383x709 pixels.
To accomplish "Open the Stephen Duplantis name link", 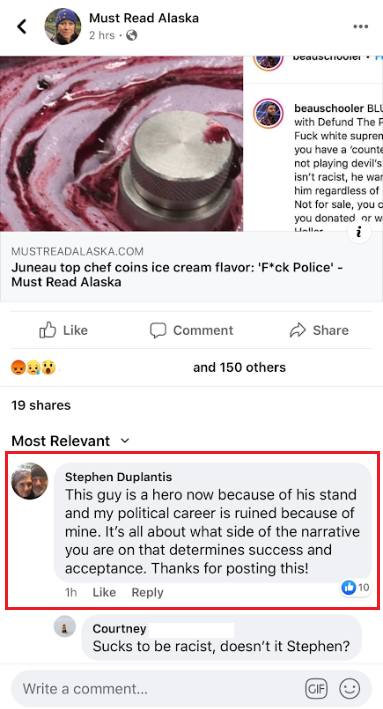I will pos(118,477).
